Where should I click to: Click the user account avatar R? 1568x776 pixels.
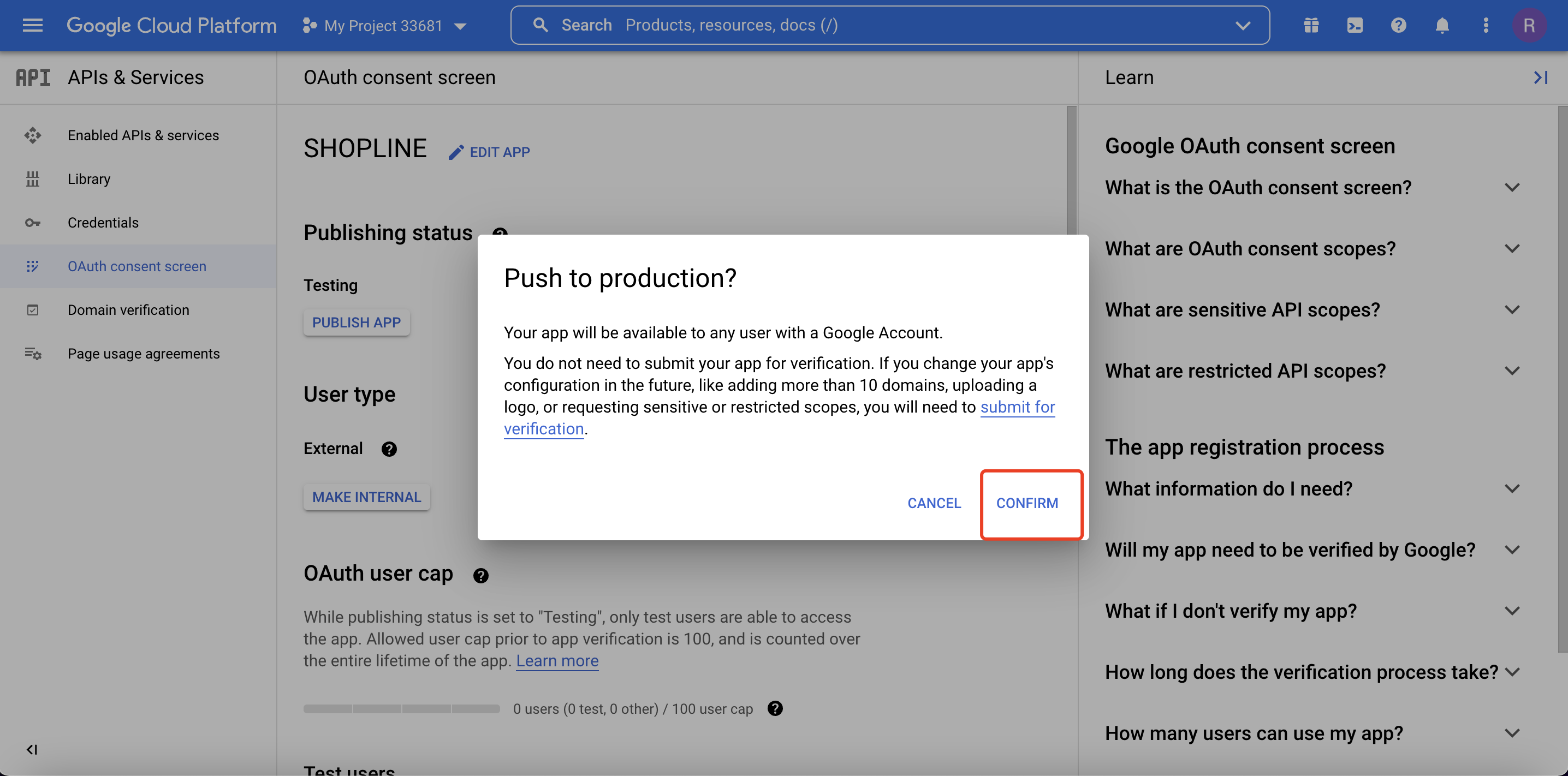1529,25
